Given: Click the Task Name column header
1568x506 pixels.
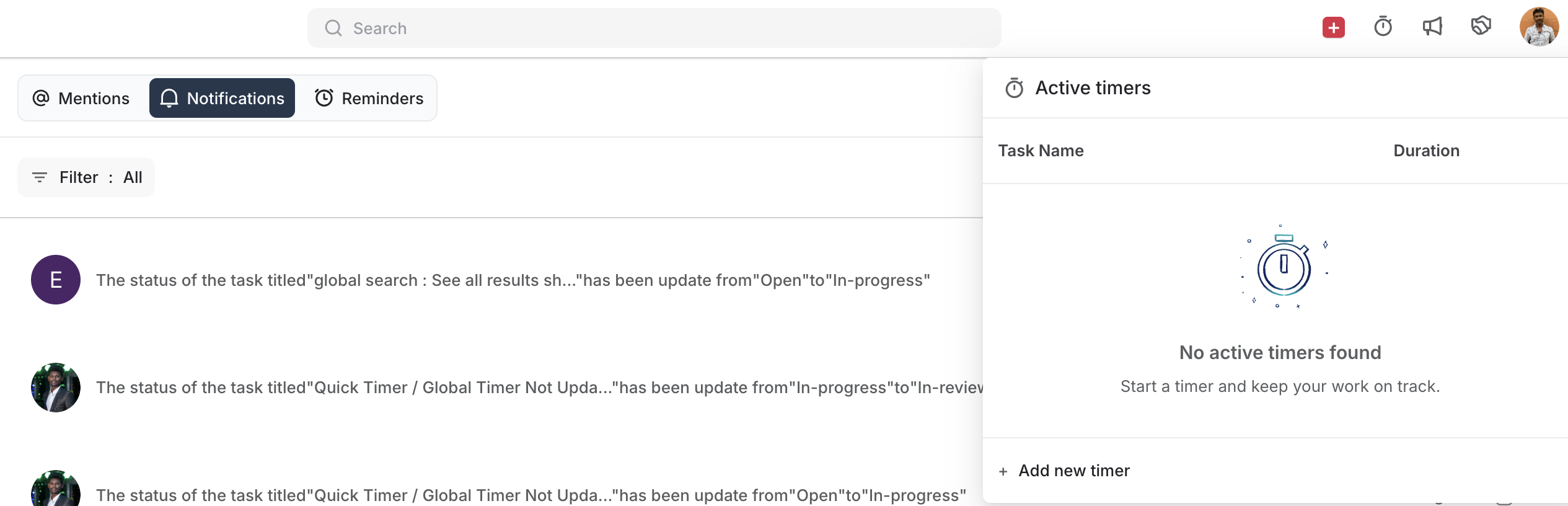Looking at the screenshot, I should (x=1041, y=151).
